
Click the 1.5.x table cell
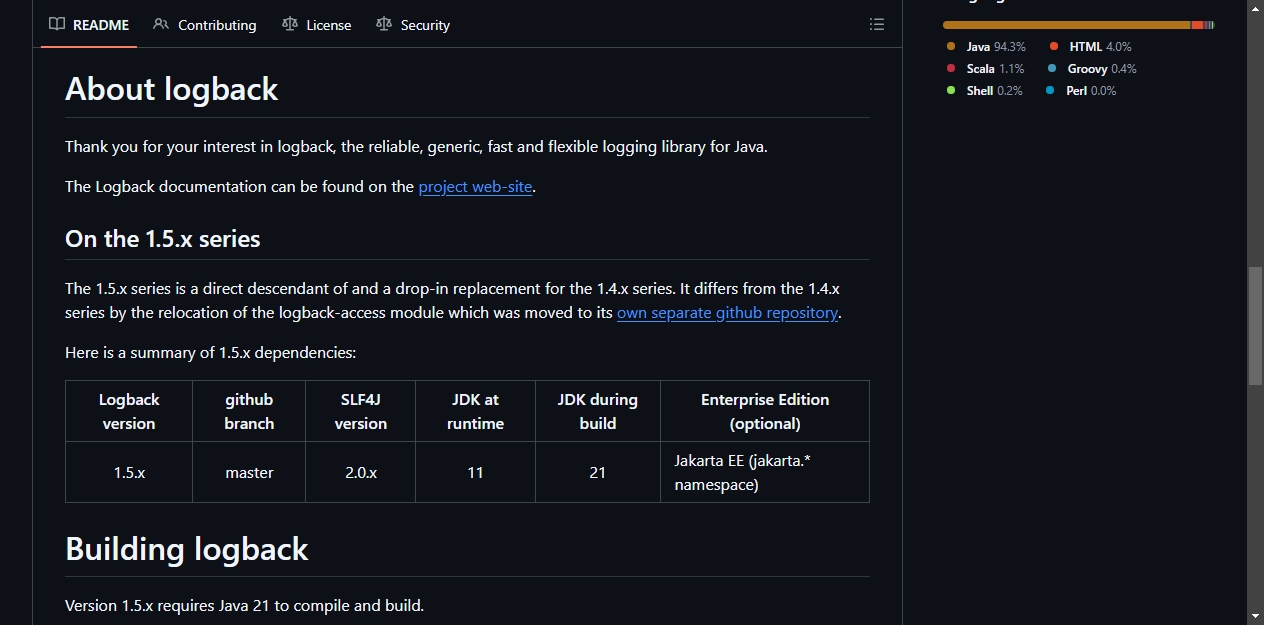point(129,472)
